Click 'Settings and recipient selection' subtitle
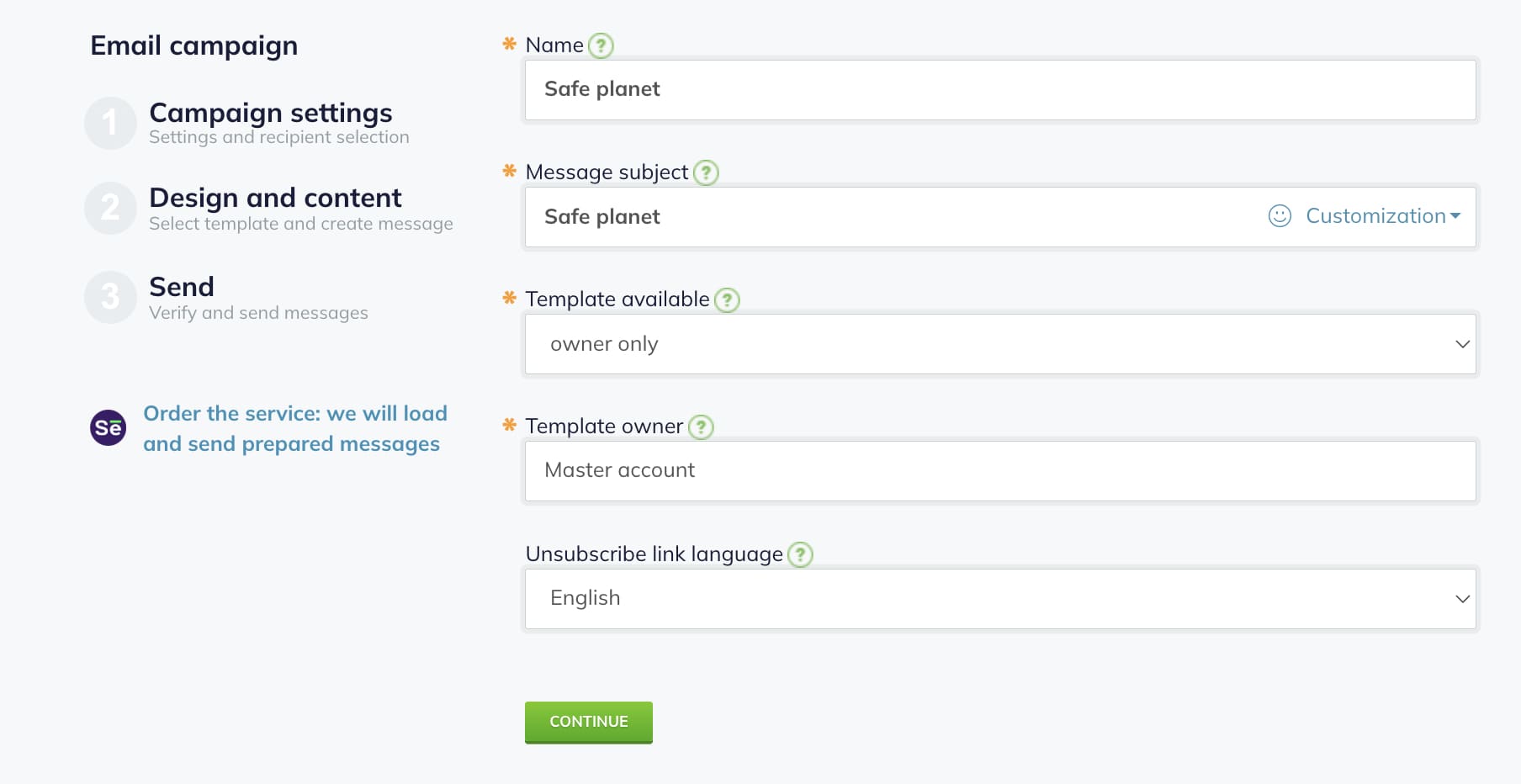1521x784 pixels. click(279, 137)
